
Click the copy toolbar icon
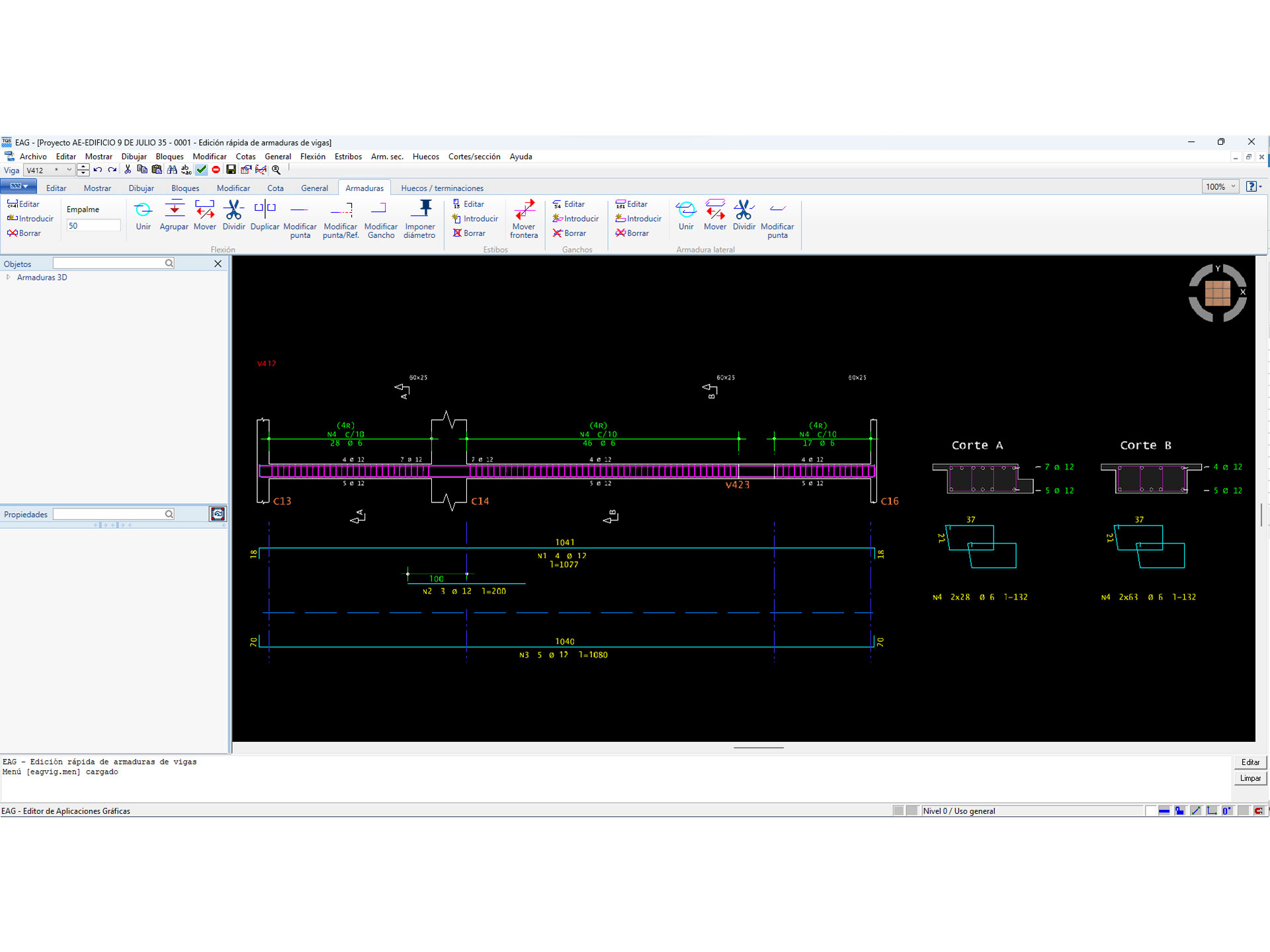[x=142, y=170]
